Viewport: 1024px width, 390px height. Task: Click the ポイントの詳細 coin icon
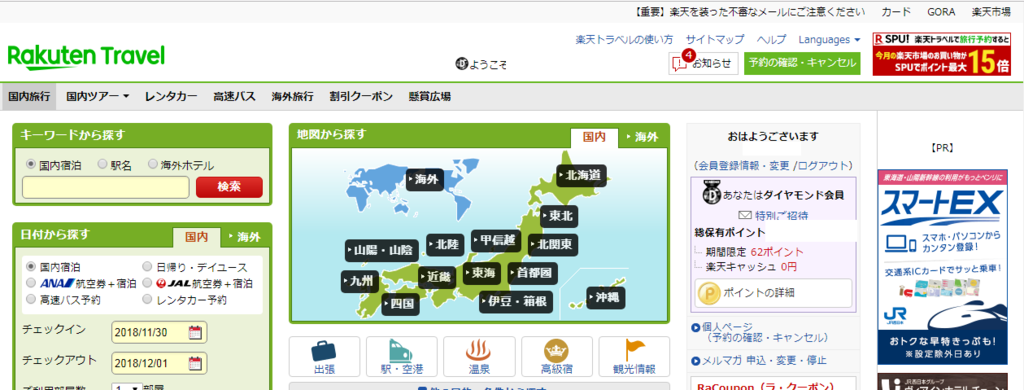coord(708,292)
